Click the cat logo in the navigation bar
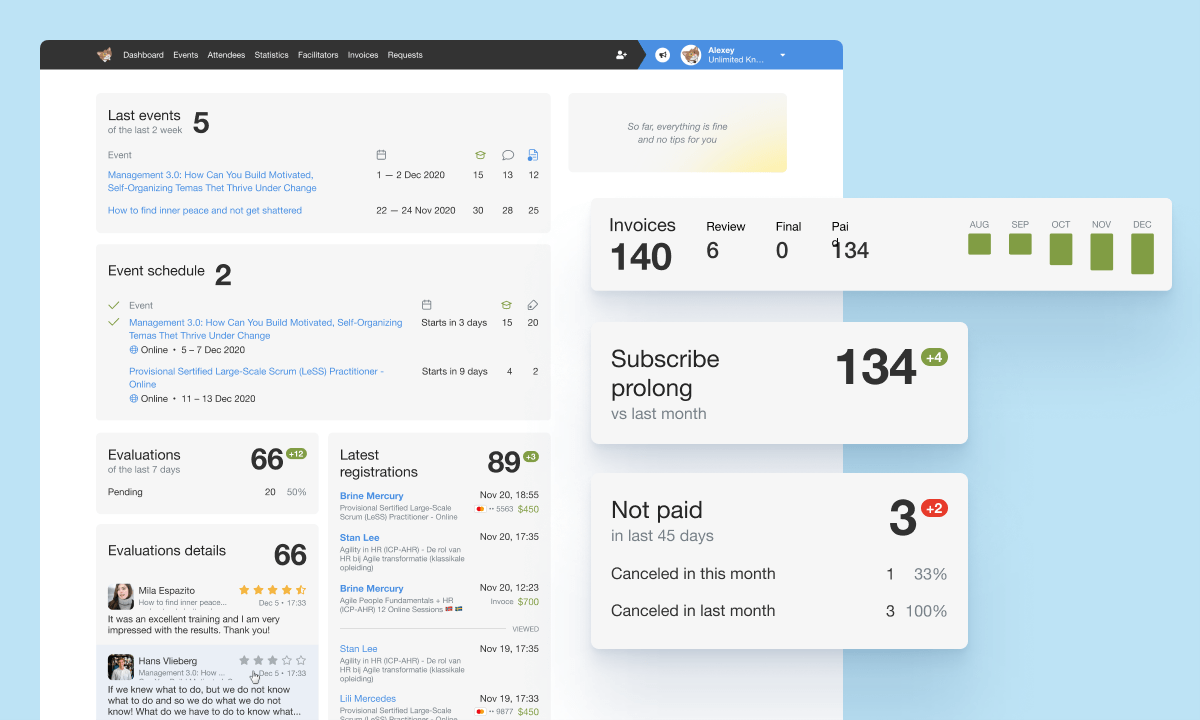This screenshot has height=720, width=1200. coord(104,55)
